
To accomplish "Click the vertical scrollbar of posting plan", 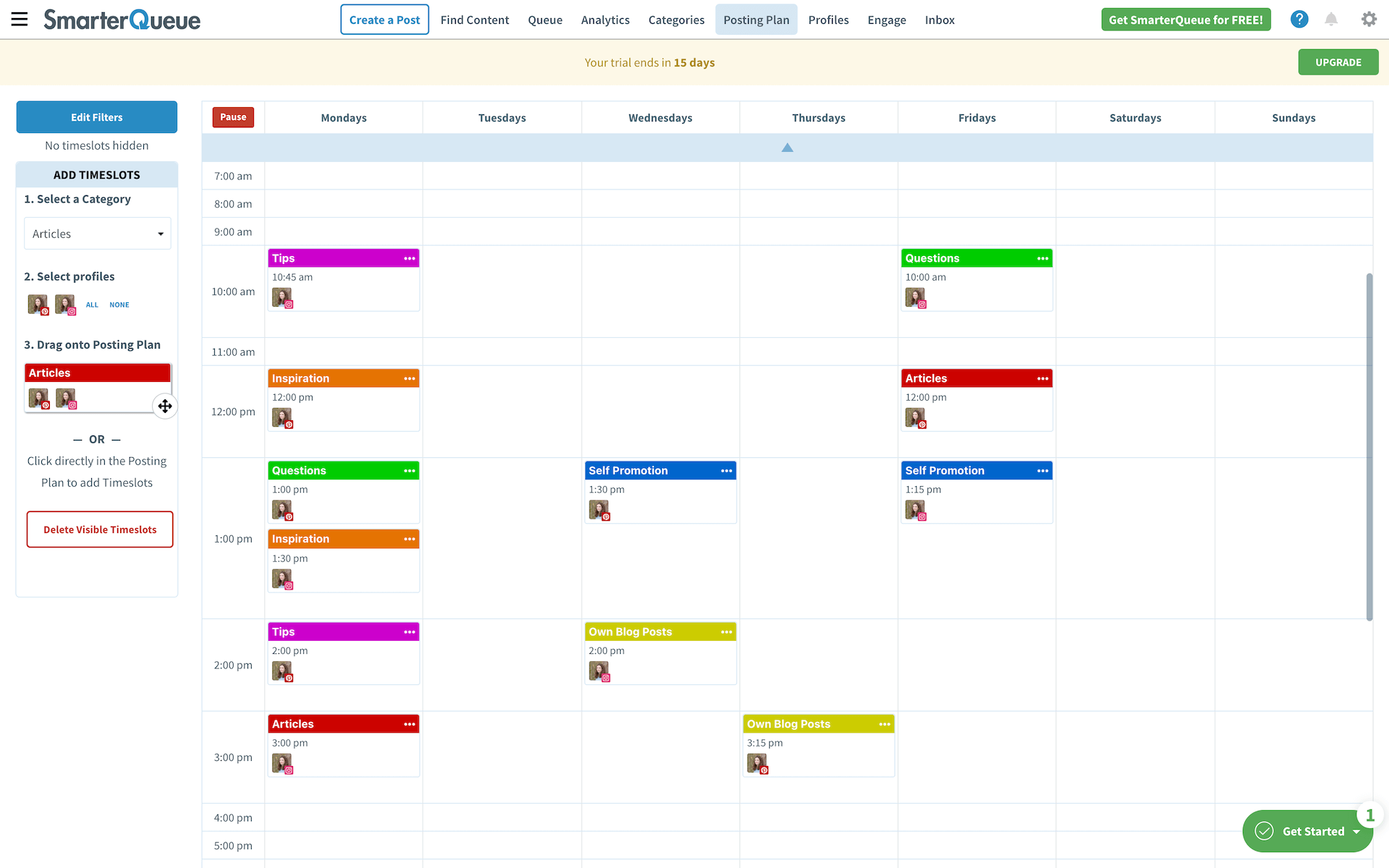I will [x=1369, y=446].
